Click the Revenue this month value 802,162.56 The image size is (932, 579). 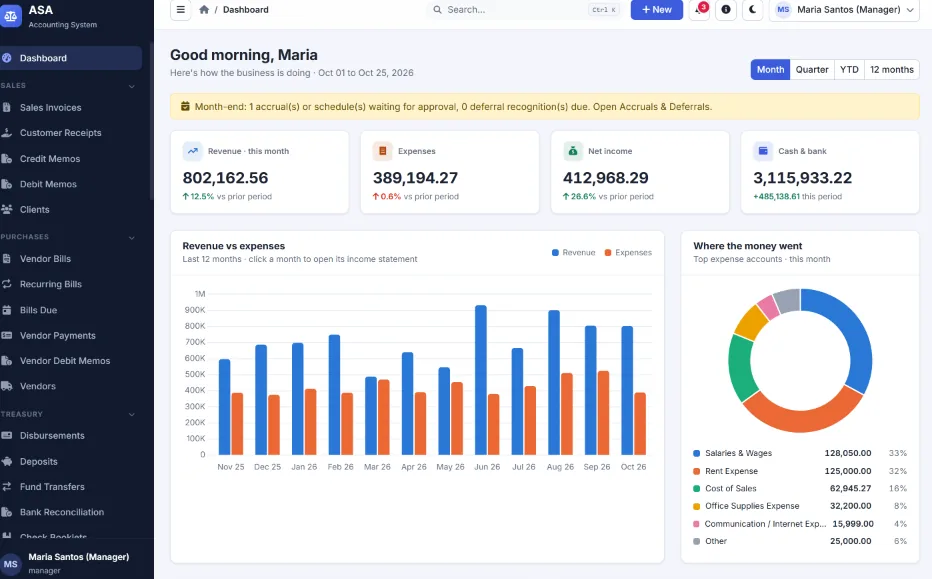pos(225,178)
